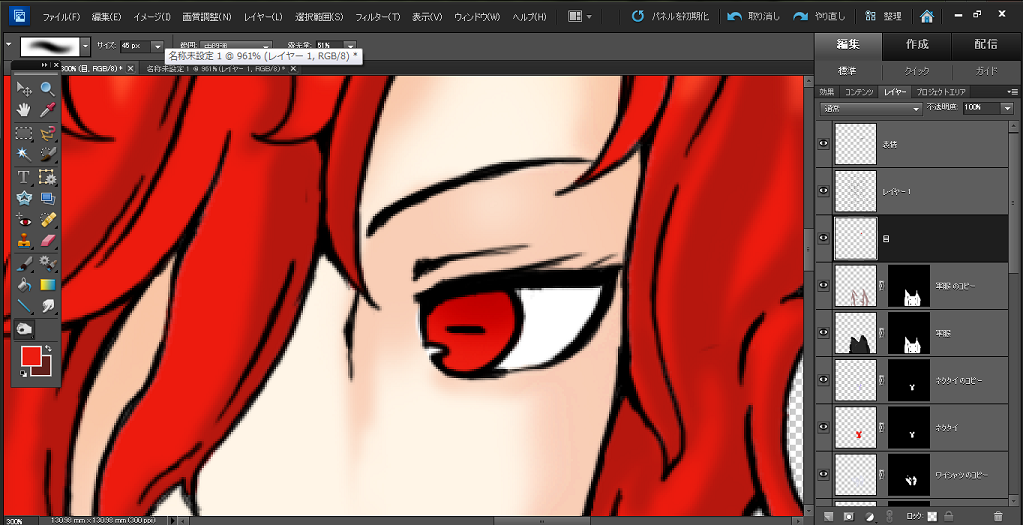Hide the ワイシャツ のコピー layer

(823, 474)
